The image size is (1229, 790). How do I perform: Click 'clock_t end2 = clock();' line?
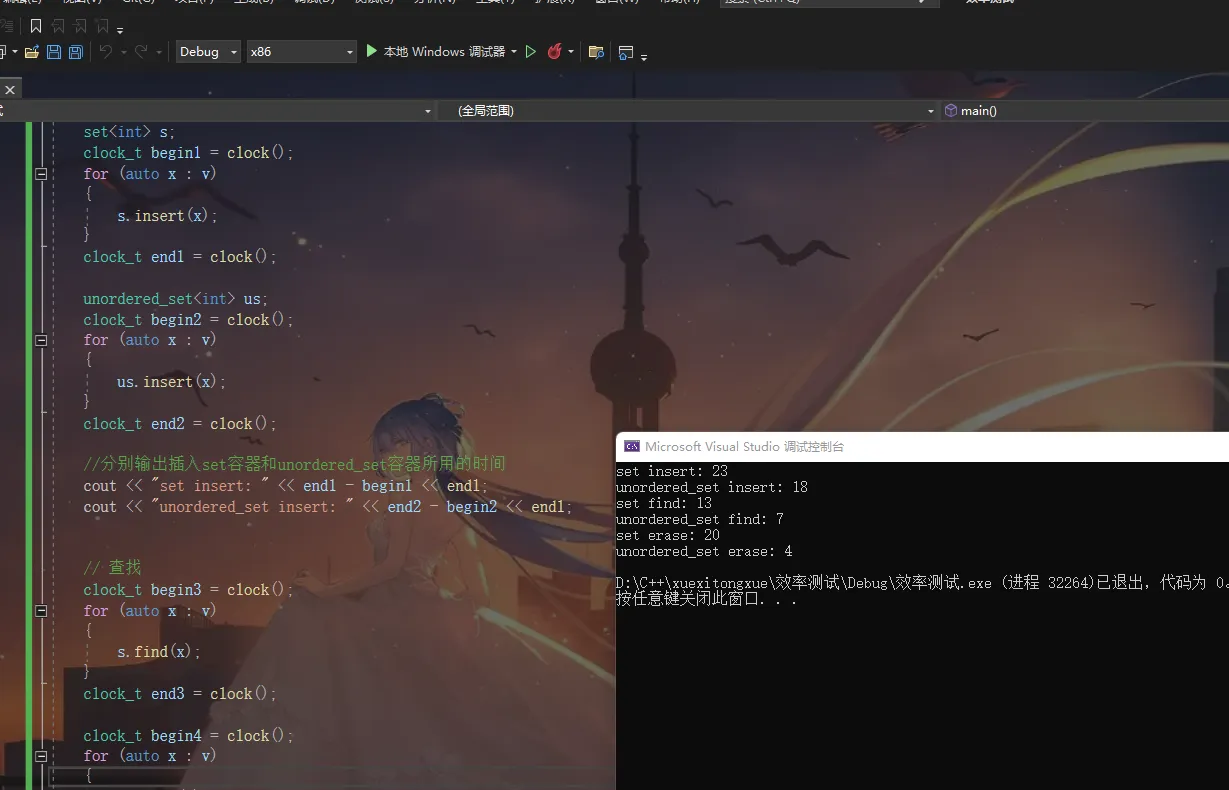tap(181, 424)
